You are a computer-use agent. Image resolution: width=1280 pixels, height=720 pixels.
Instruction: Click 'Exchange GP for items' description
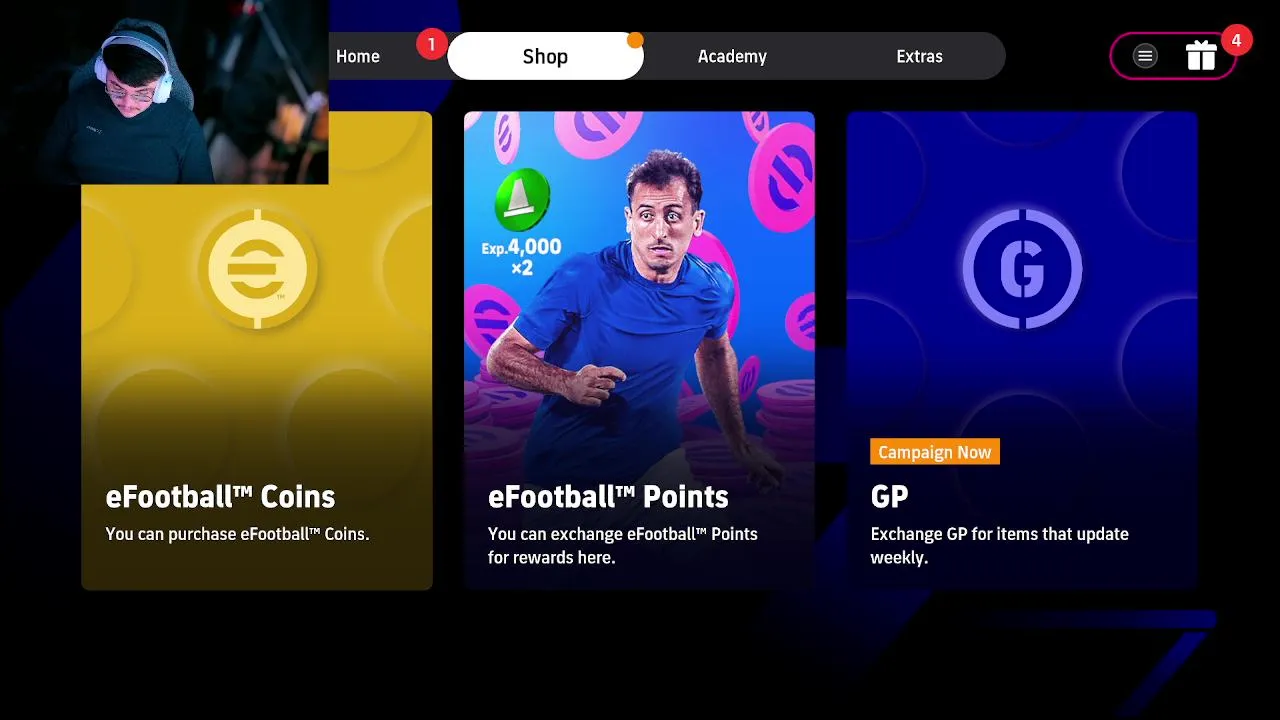click(x=999, y=546)
